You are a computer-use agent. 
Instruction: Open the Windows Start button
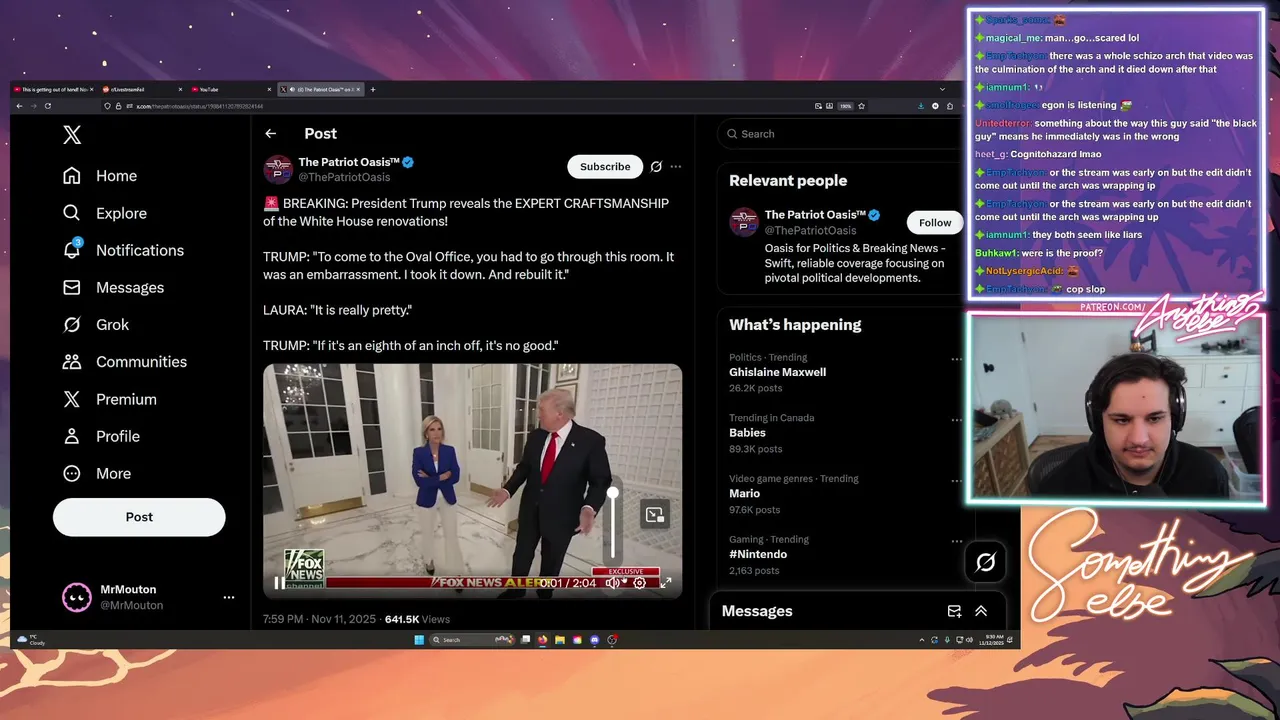pos(419,640)
